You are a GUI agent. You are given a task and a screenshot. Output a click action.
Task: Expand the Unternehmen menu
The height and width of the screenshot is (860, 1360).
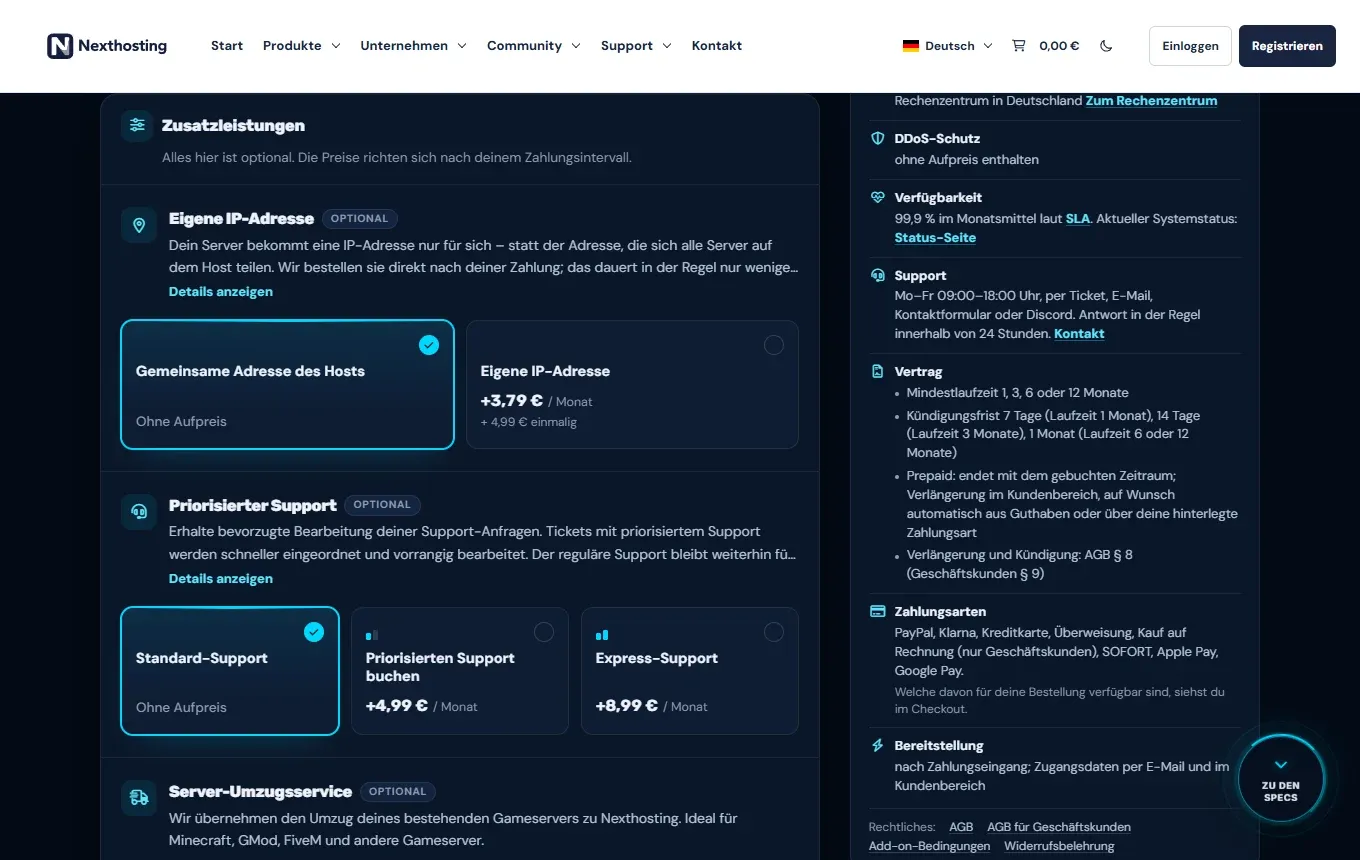click(x=413, y=46)
